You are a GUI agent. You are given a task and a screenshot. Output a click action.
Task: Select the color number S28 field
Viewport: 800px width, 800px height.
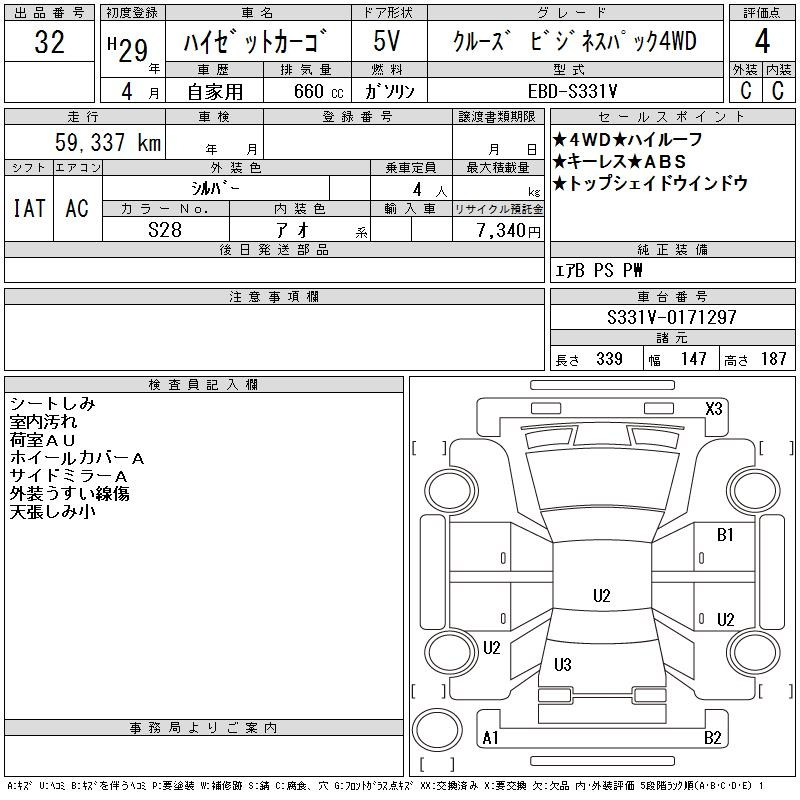166,230
